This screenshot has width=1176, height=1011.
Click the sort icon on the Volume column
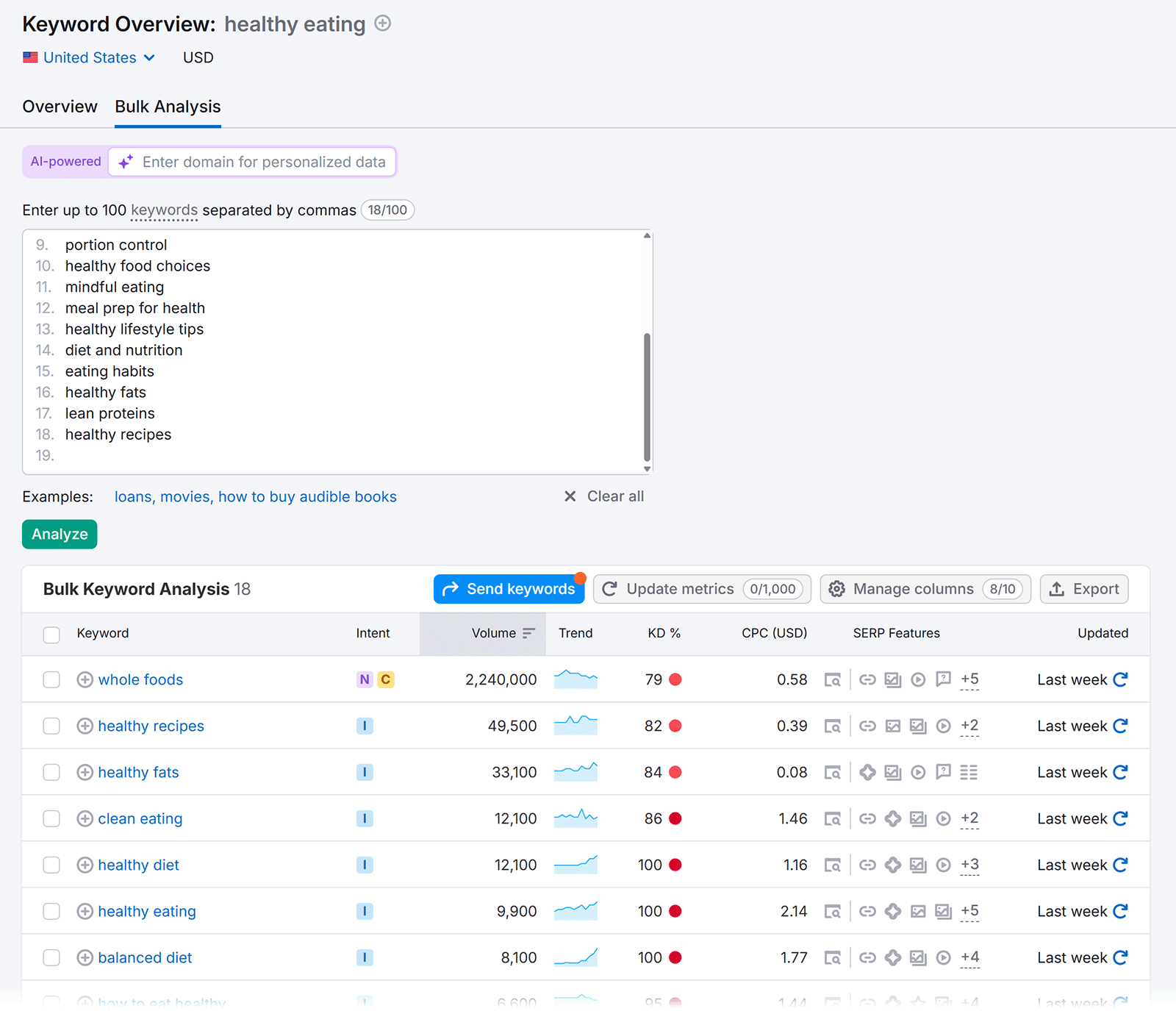(528, 633)
